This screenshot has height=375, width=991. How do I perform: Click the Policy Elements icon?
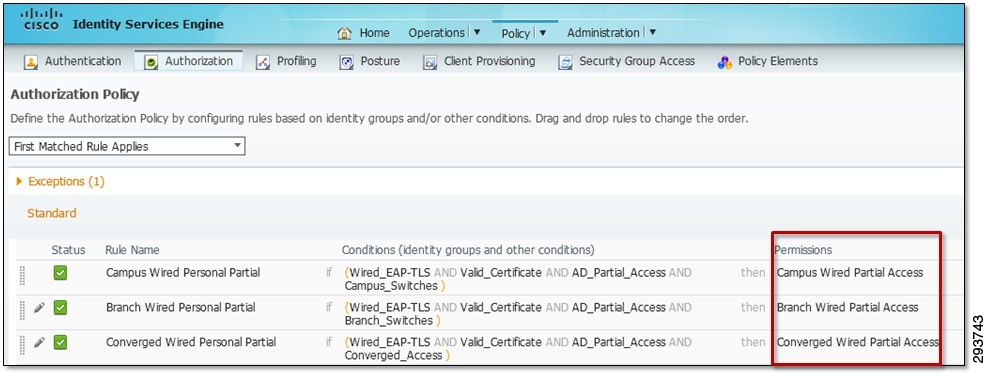[x=725, y=63]
